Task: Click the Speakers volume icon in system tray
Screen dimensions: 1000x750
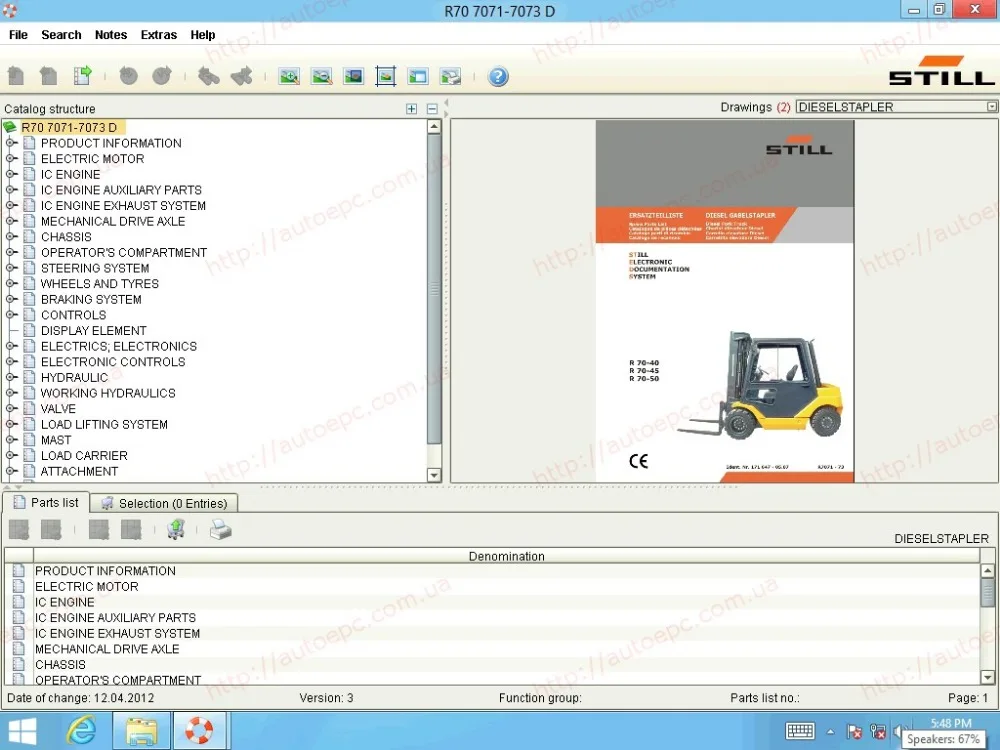Action: (x=897, y=731)
